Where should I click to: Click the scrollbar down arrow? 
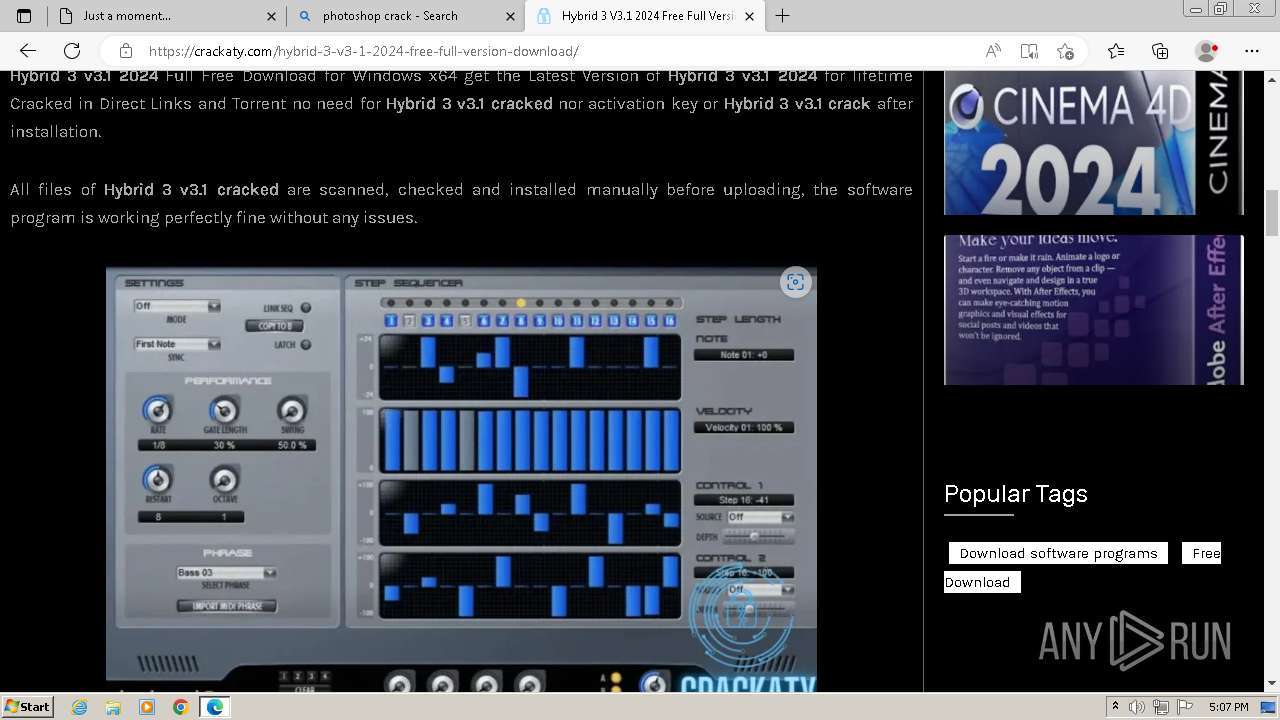click(1272, 684)
